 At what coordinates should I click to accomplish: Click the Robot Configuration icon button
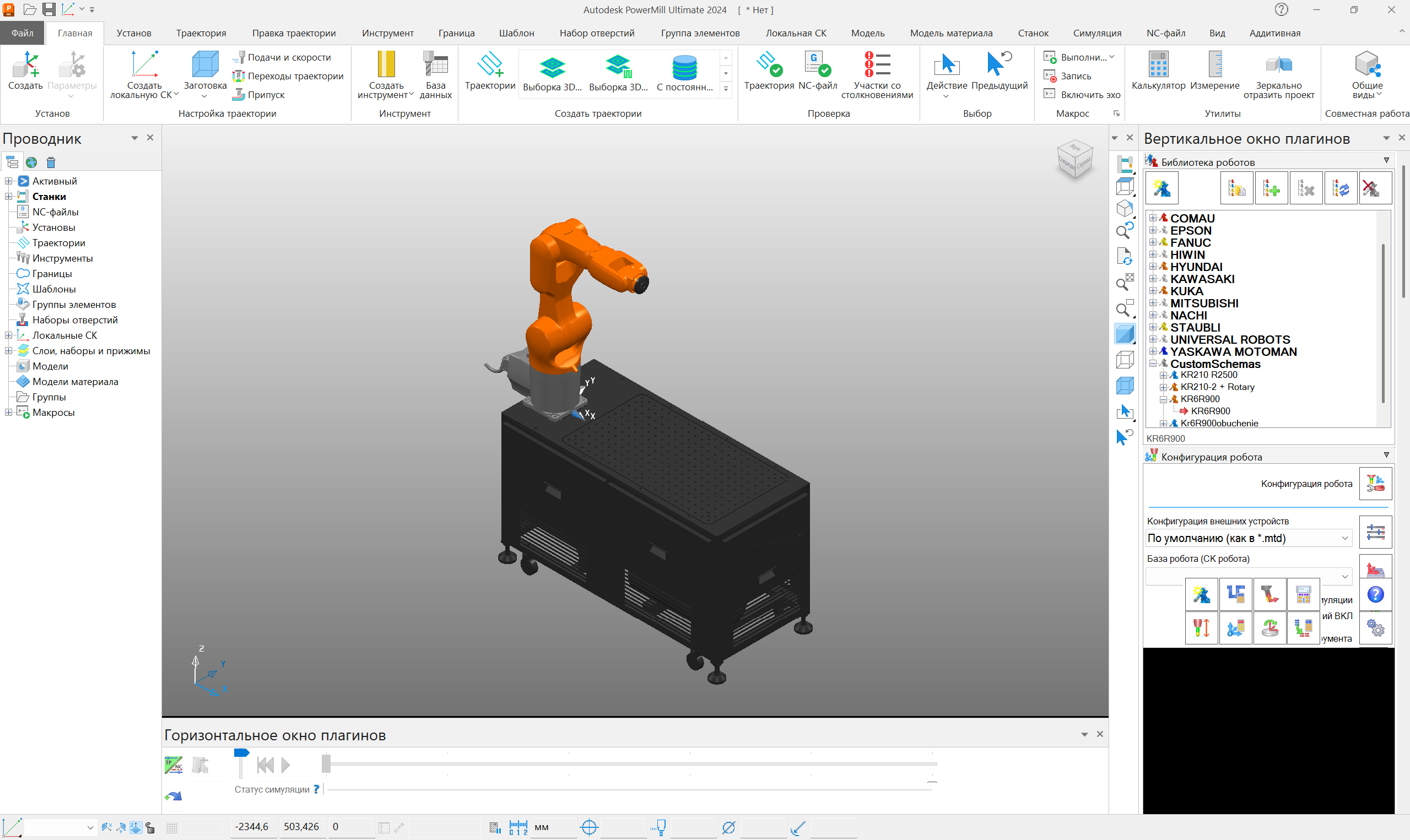point(1375,484)
